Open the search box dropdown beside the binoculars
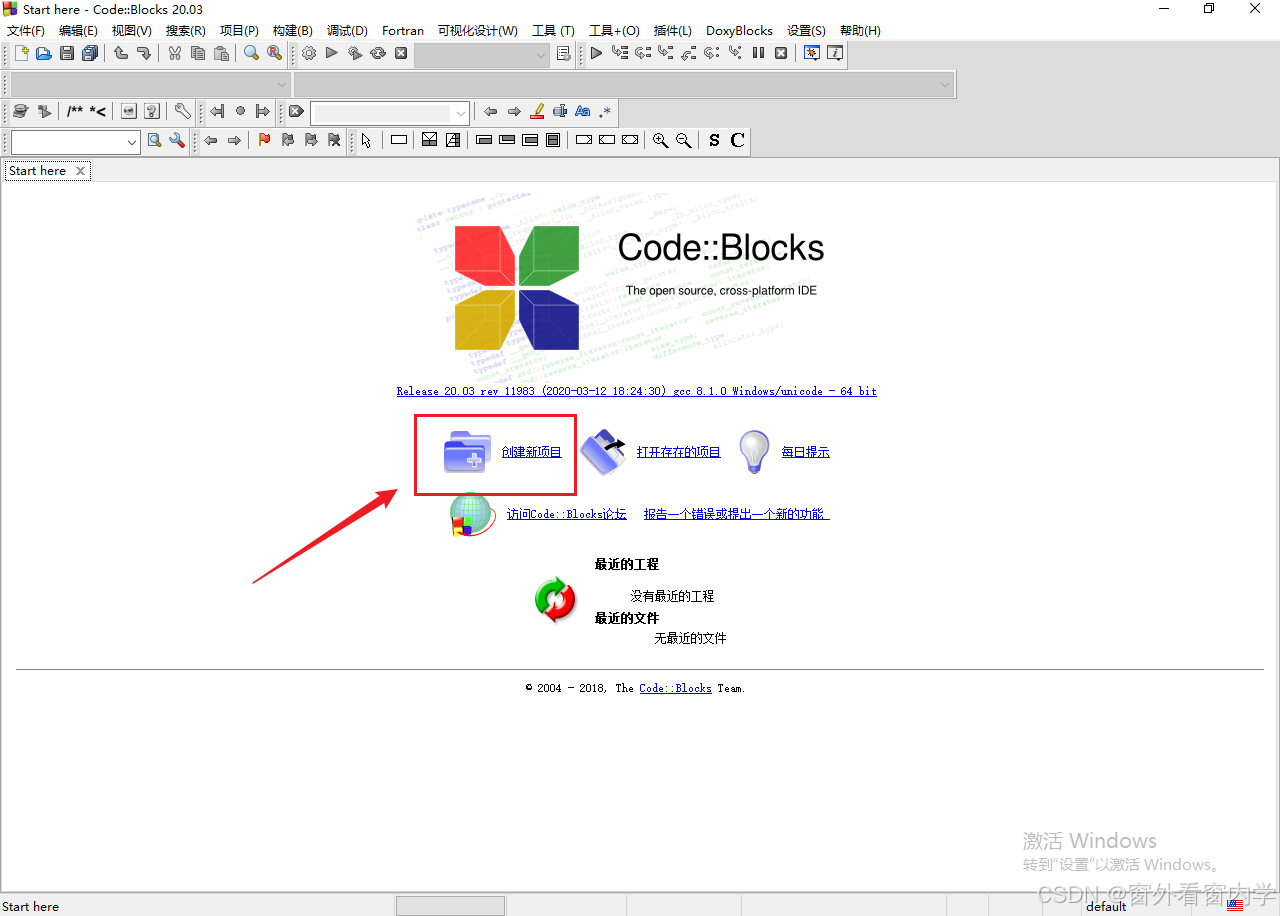 (x=76, y=142)
